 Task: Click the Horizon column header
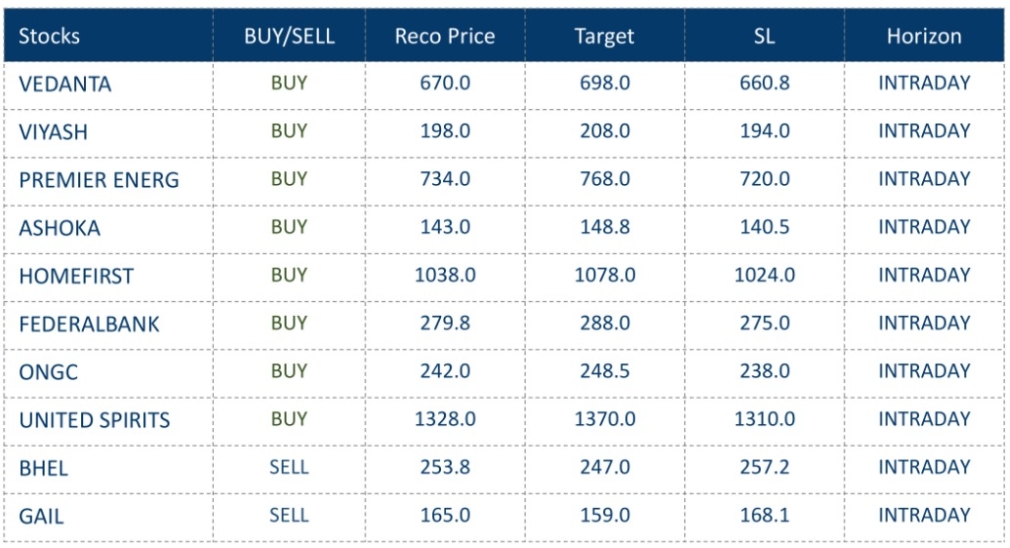(x=924, y=36)
